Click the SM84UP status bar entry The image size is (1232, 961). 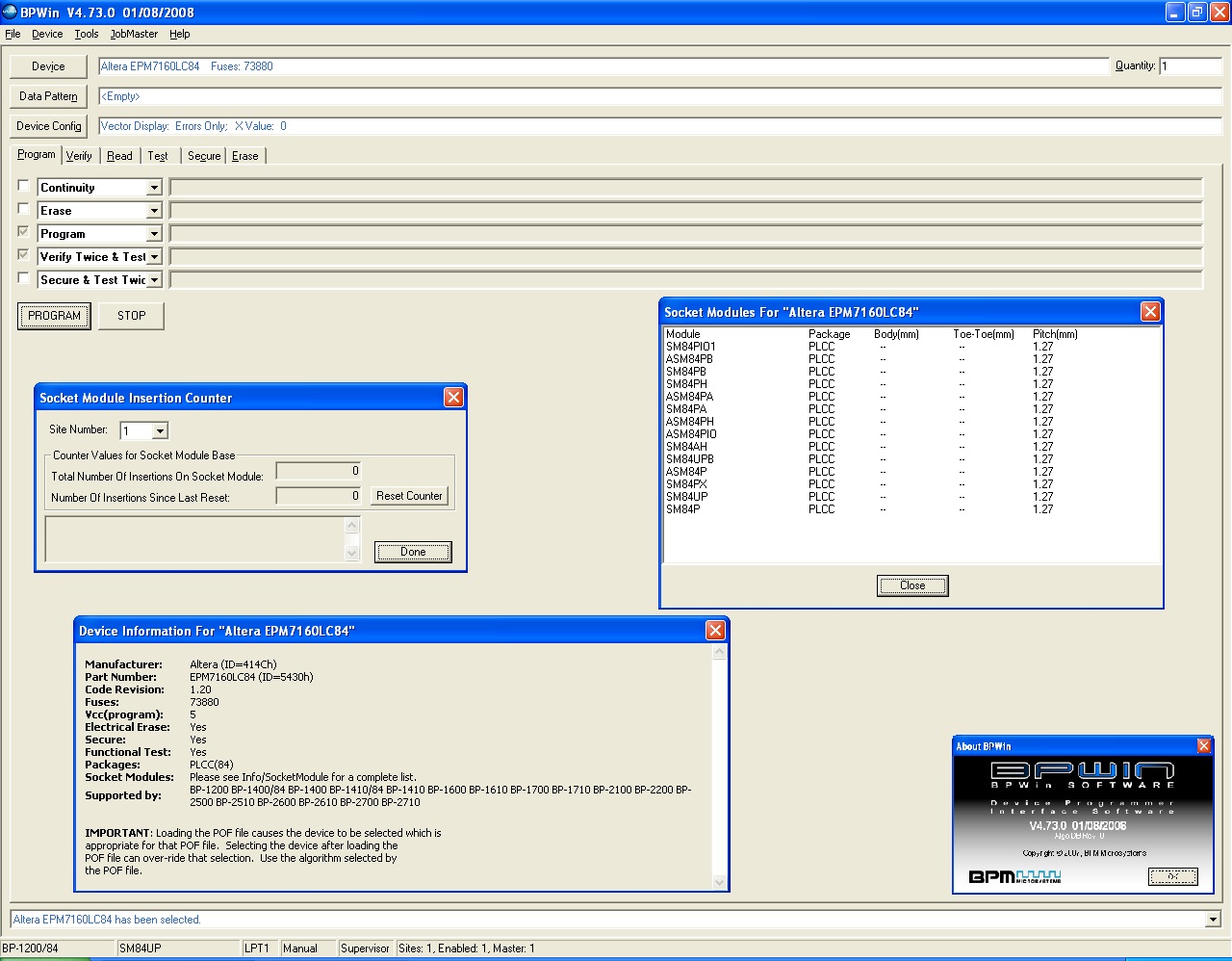(x=179, y=948)
